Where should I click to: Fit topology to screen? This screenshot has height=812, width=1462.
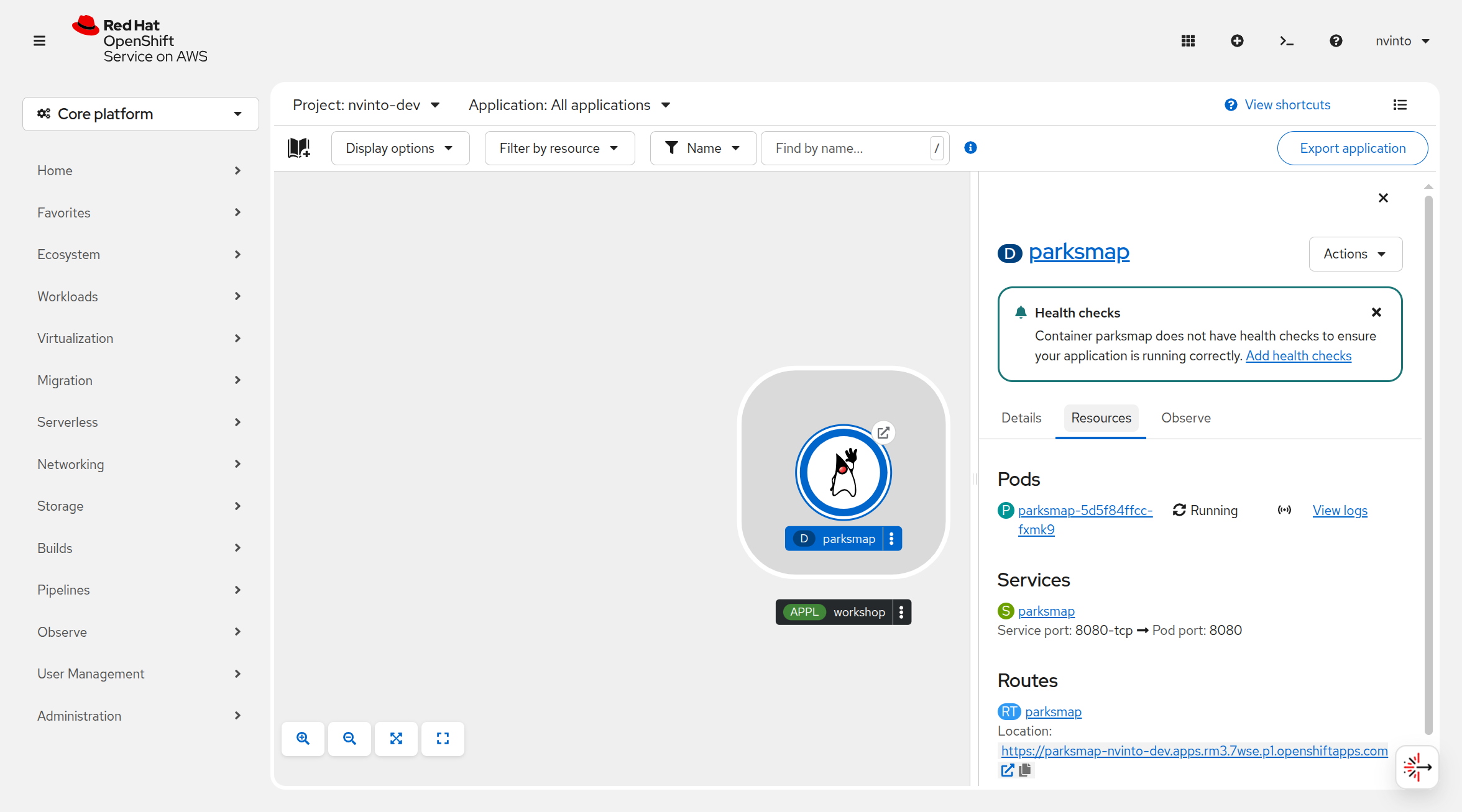(x=396, y=739)
